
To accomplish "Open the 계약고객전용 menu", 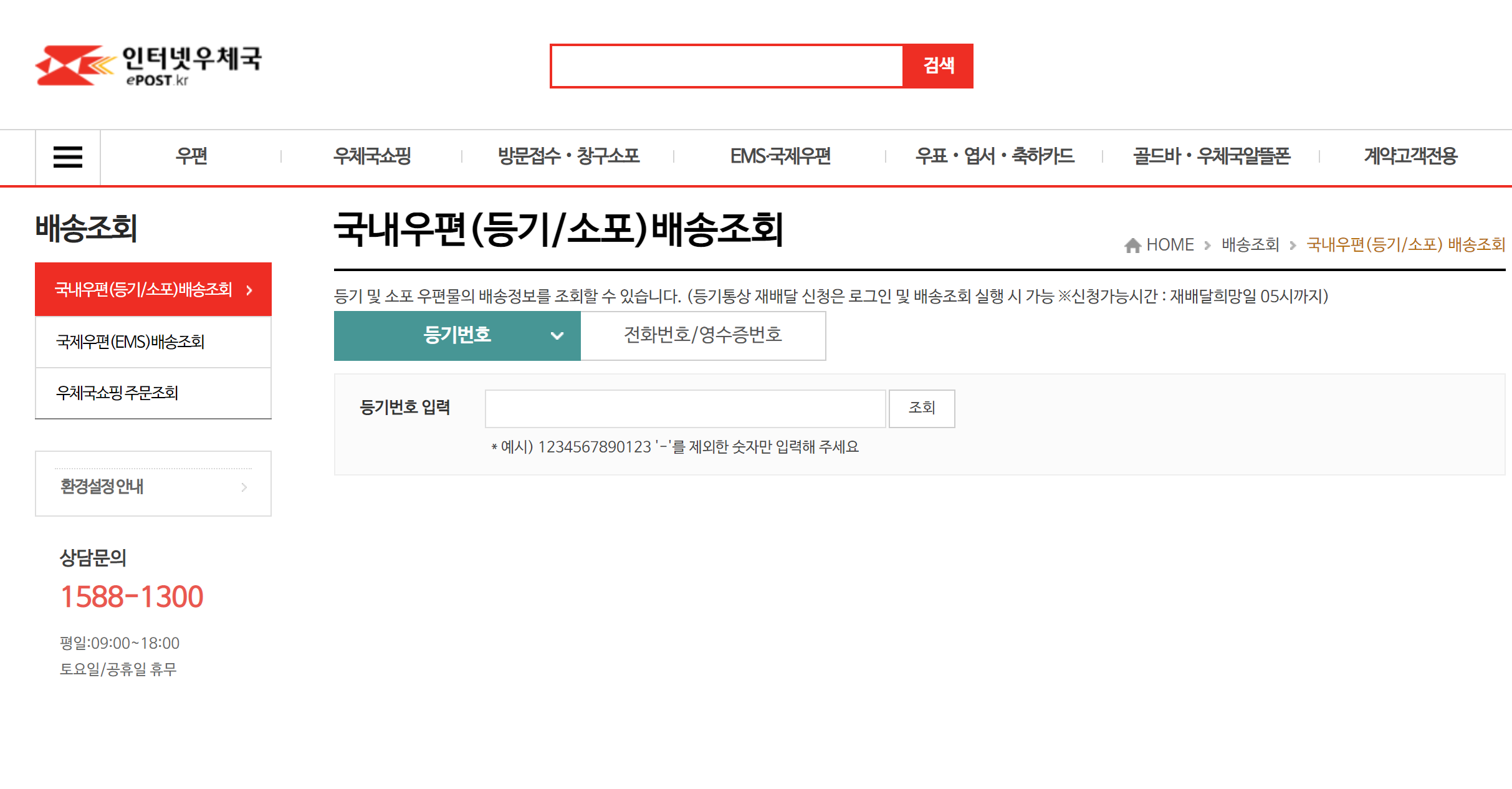I will point(1410,156).
